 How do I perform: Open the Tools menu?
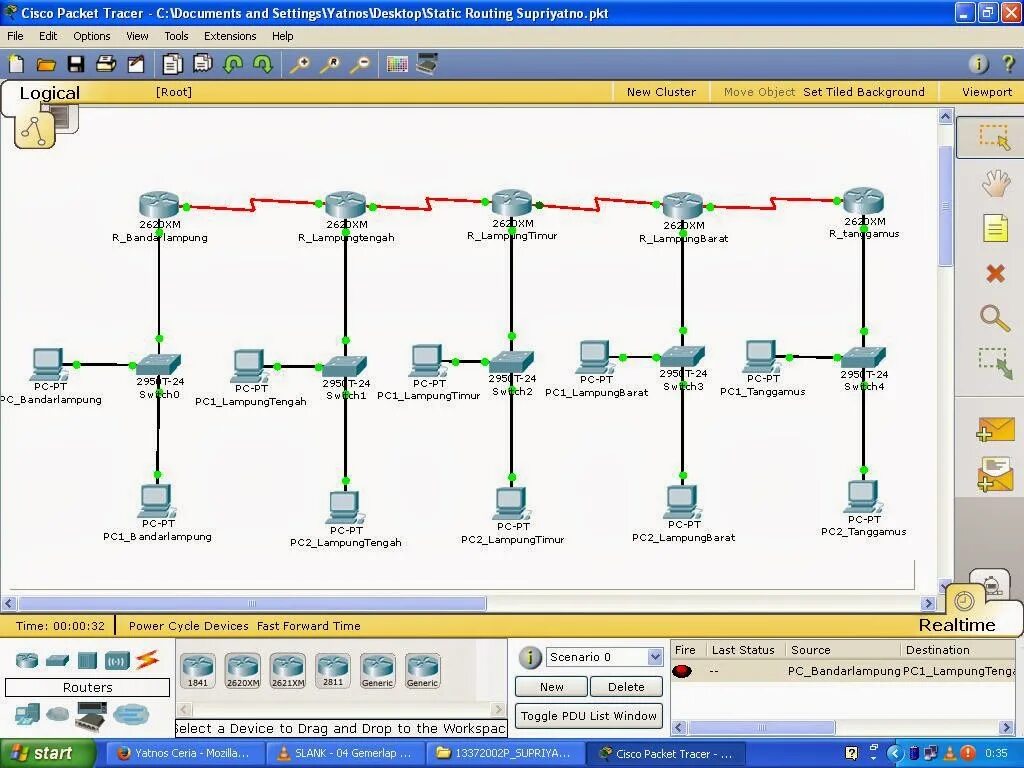pyautogui.click(x=176, y=36)
